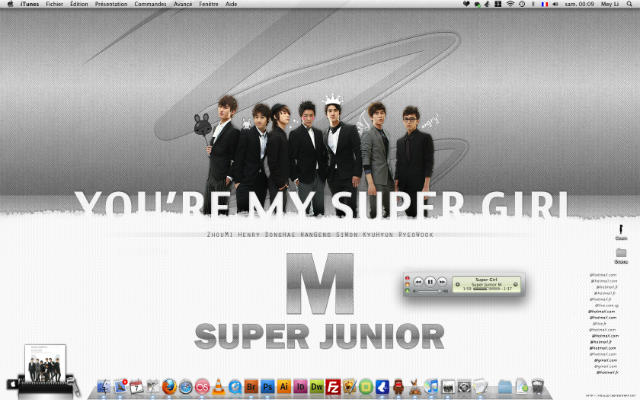This screenshot has width=640, height=400.
Task: Open QuickTime Player in dock
Action: tap(235, 386)
